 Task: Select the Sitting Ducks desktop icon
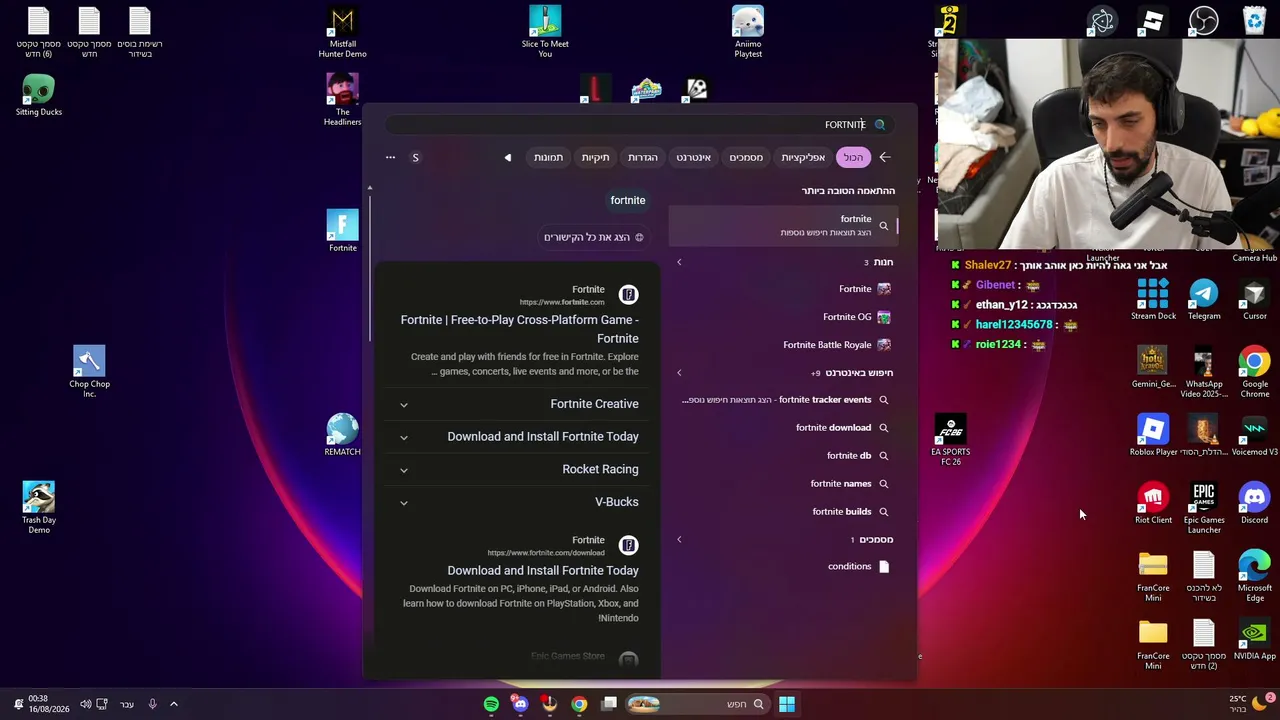(x=38, y=95)
